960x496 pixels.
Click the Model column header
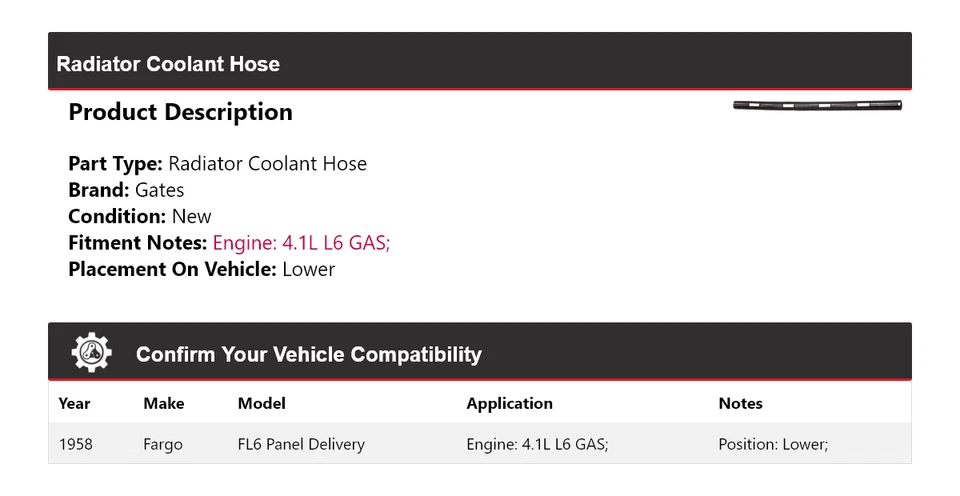pyautogui.click(x=262, y=404)
